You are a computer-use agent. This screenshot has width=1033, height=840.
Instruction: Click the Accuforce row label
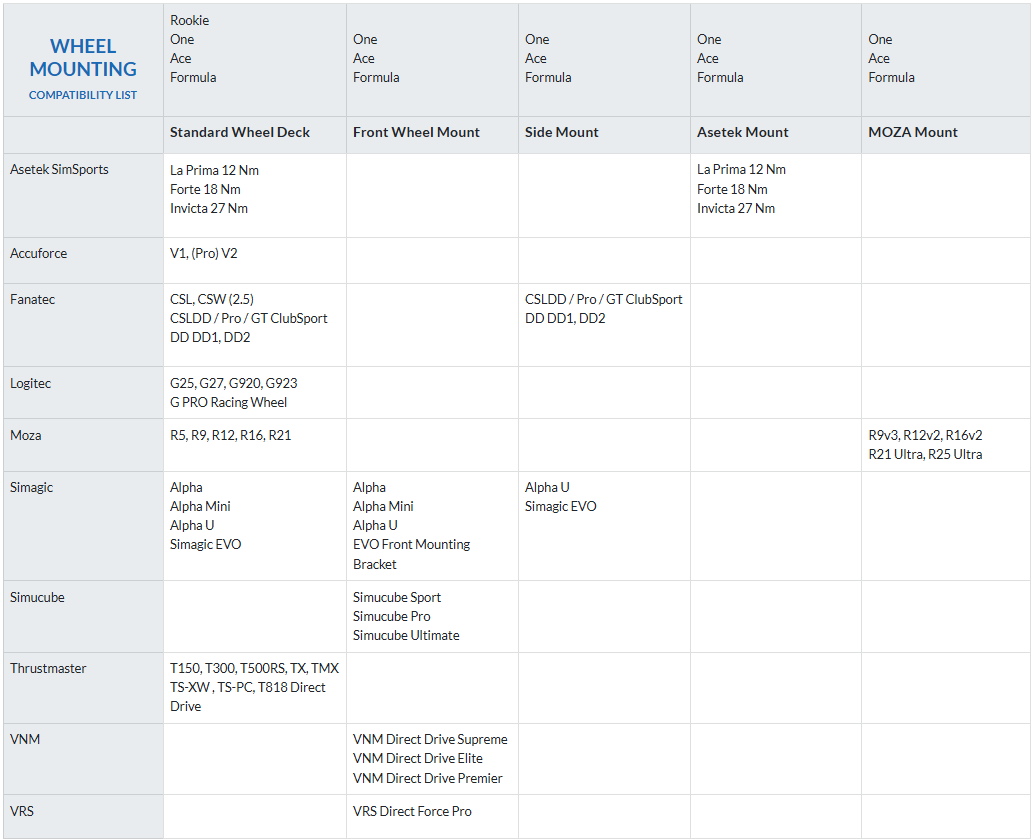click(39, 253)
